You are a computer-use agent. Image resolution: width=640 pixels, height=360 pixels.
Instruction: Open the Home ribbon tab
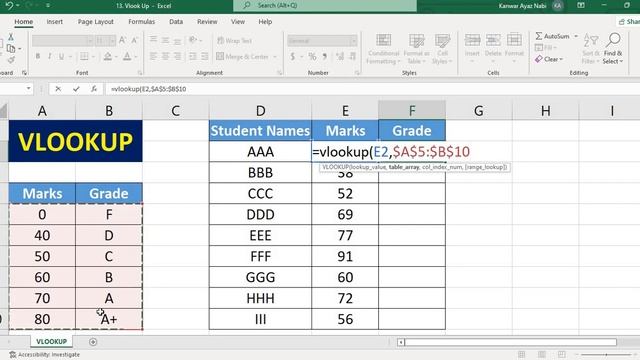(24, 22)
